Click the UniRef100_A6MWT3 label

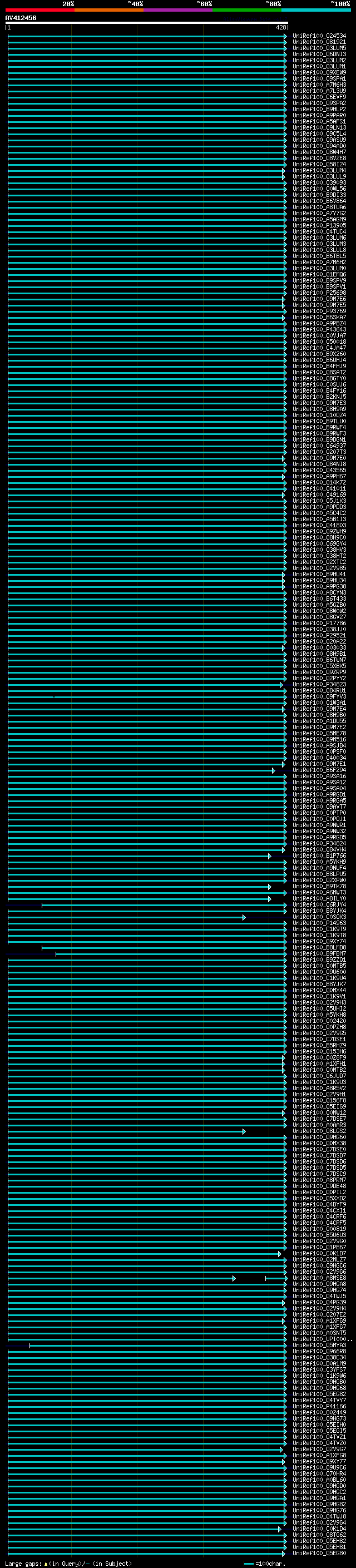(x=319, y=893)
